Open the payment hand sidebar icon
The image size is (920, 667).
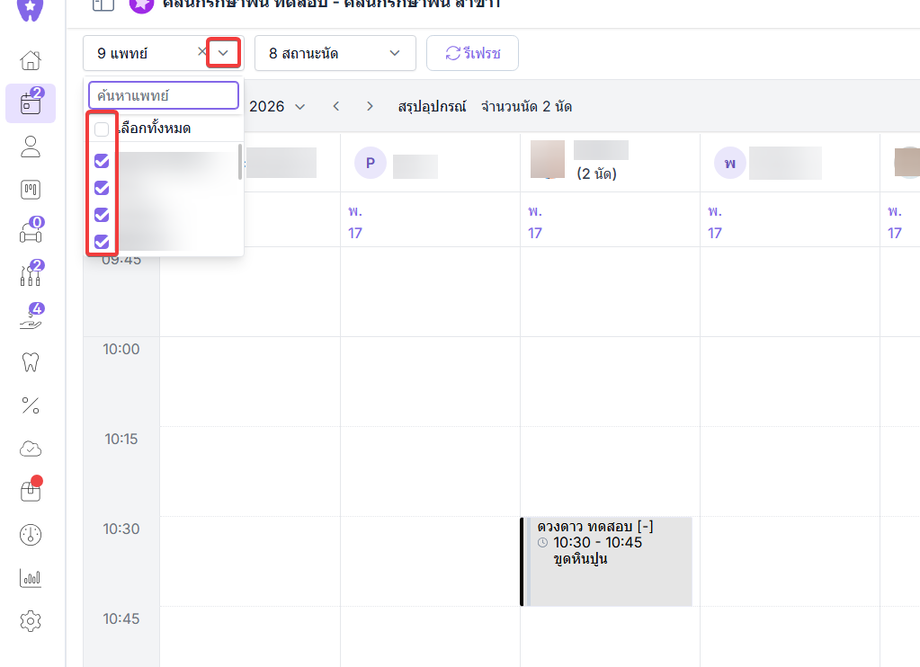tap(31, 317)
